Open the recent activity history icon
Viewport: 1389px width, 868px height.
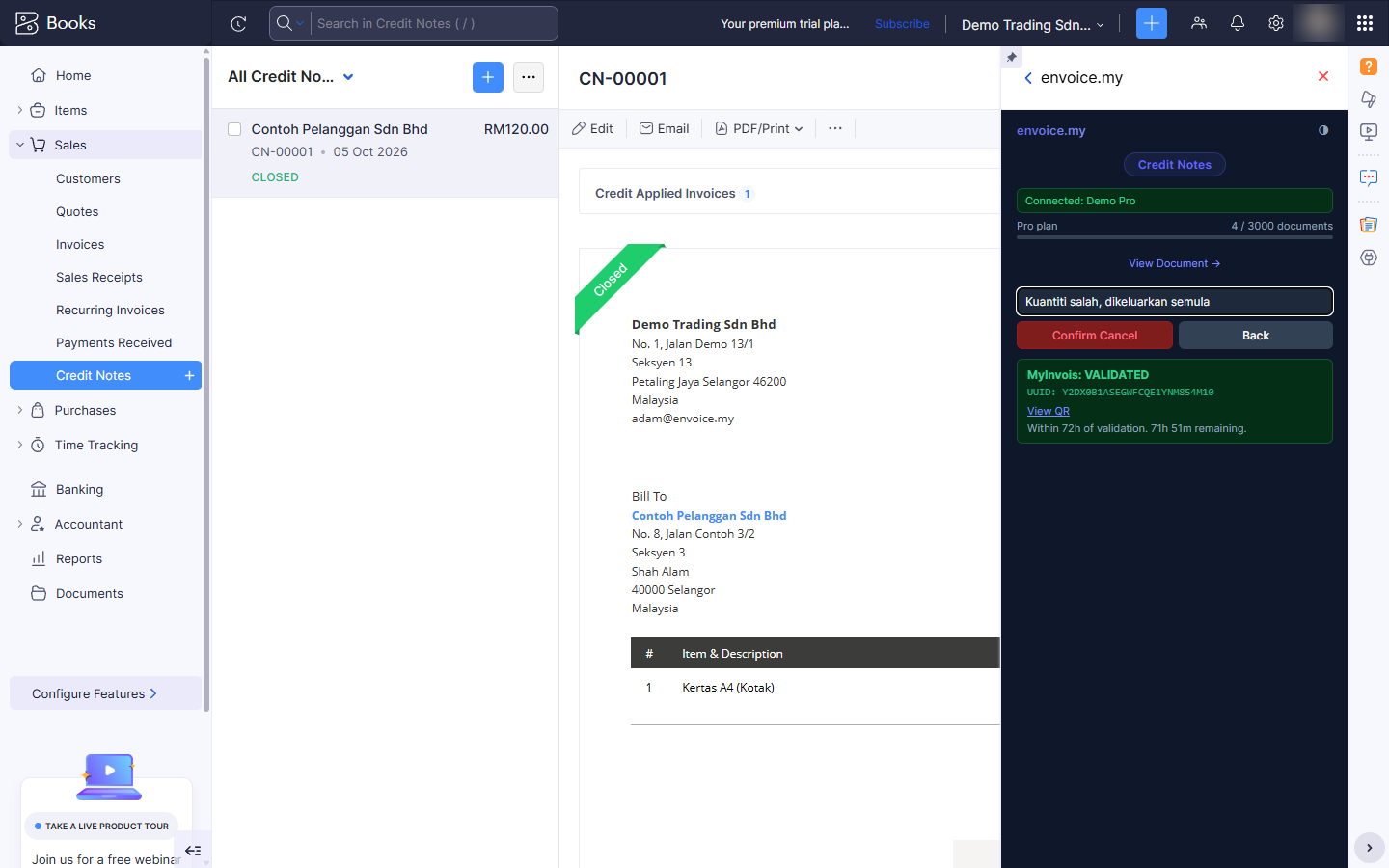point(238,23)
